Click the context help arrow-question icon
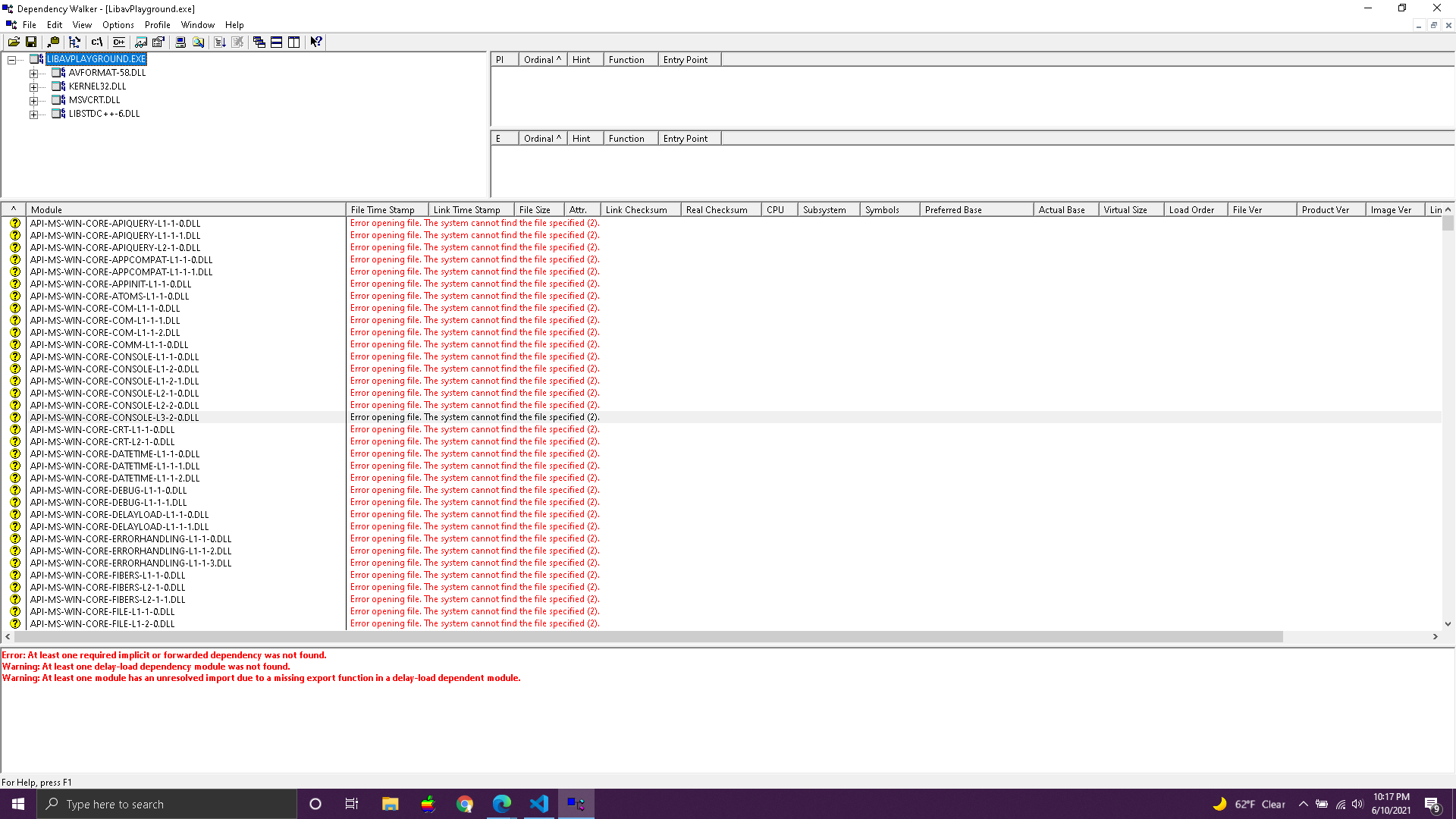 316,42
